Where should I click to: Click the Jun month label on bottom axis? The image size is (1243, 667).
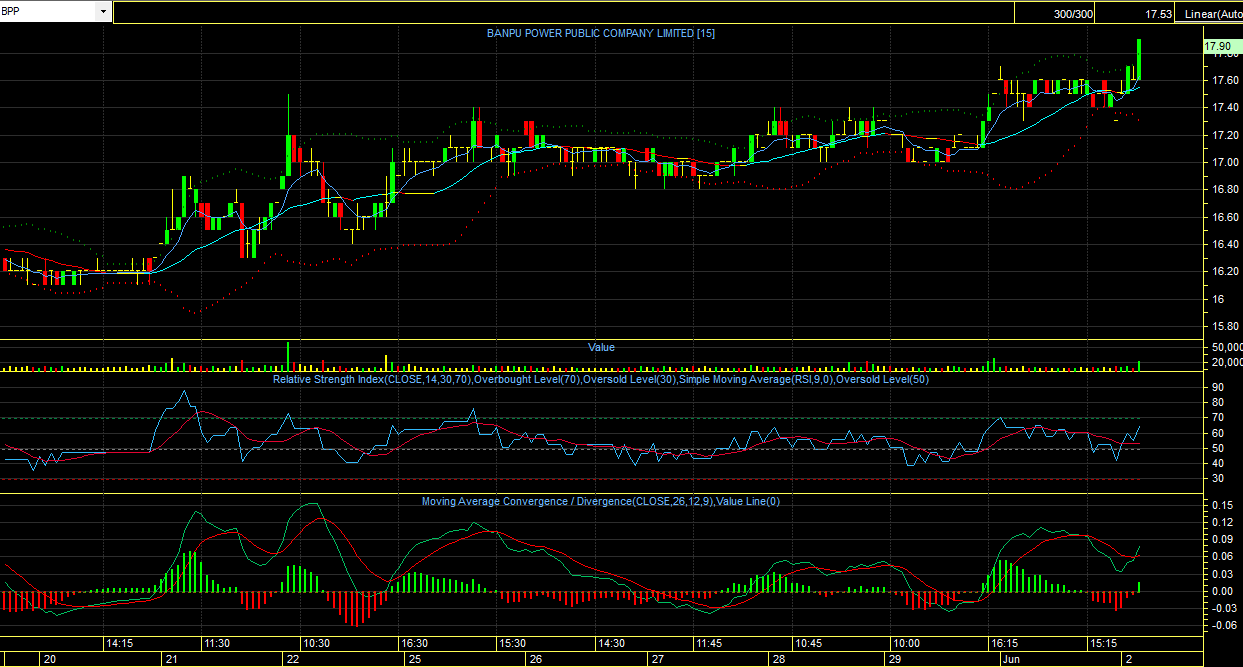tap(1010, 660)
